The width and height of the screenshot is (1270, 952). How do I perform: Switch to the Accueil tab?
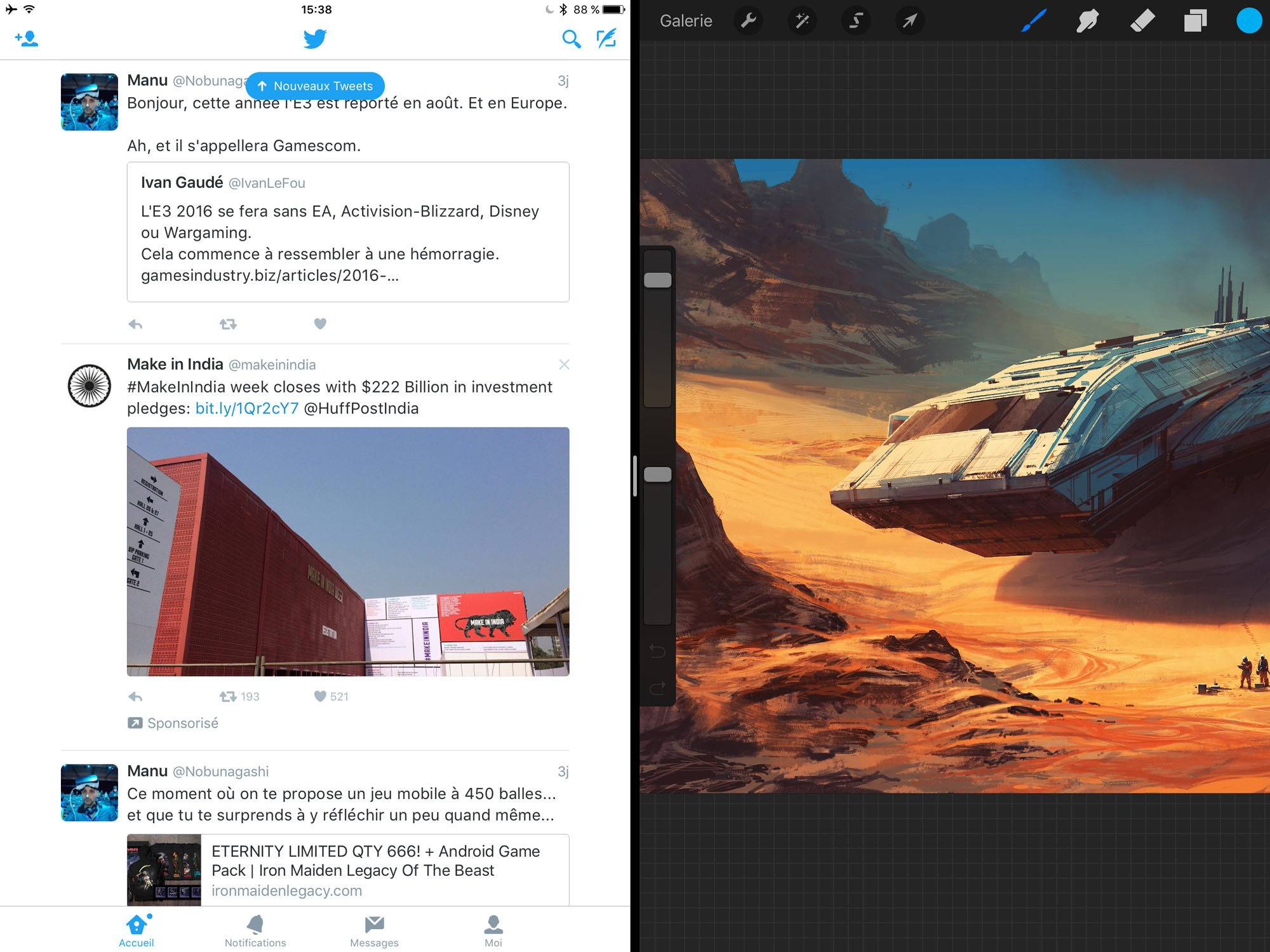pos(137,930)
